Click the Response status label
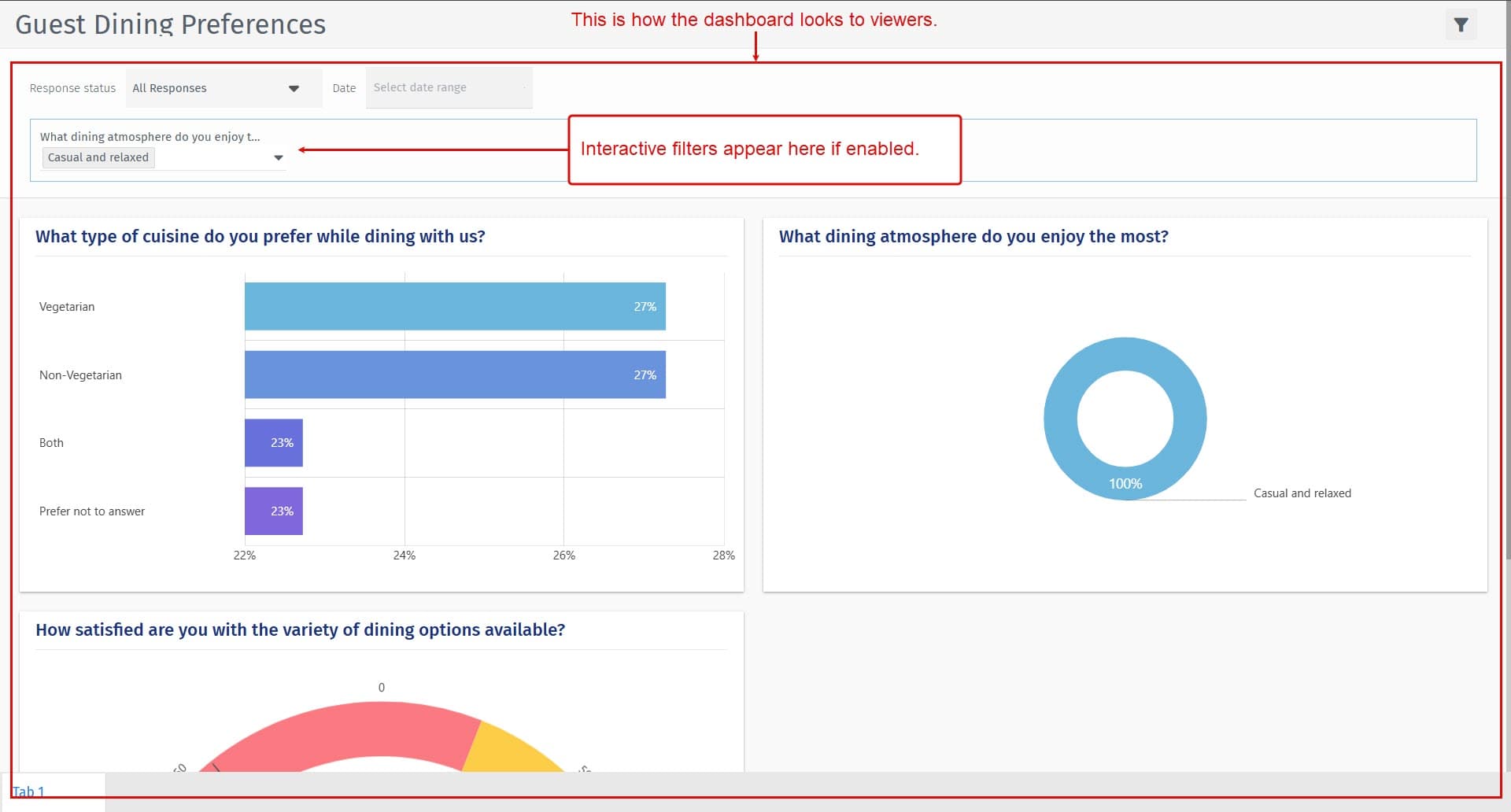This screenshot has width=1511, height=812. (x=72, y=87)
